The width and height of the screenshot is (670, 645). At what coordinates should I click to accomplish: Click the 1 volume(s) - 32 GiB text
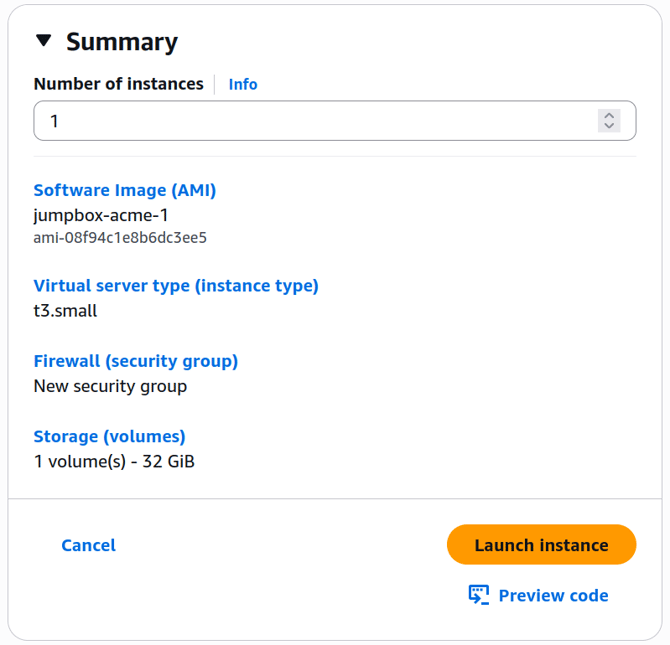pyautogui.click(x=114, y=461)
